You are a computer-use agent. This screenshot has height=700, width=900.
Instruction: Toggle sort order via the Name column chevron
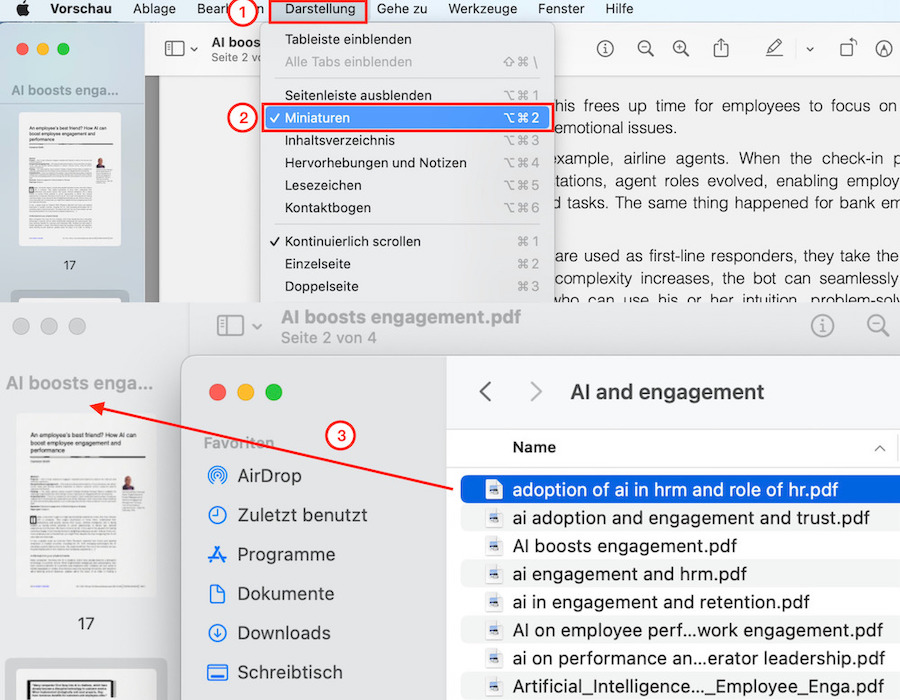[x=879, y=448]
